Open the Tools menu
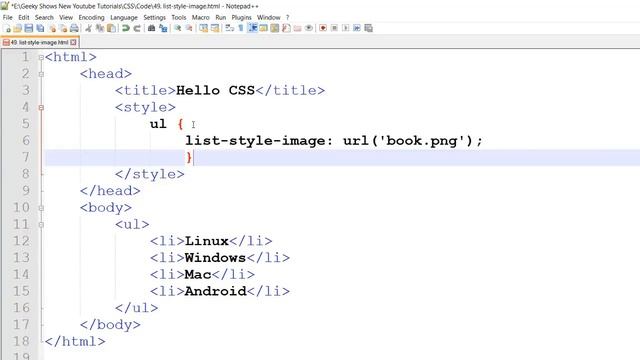 coord(178,18)
